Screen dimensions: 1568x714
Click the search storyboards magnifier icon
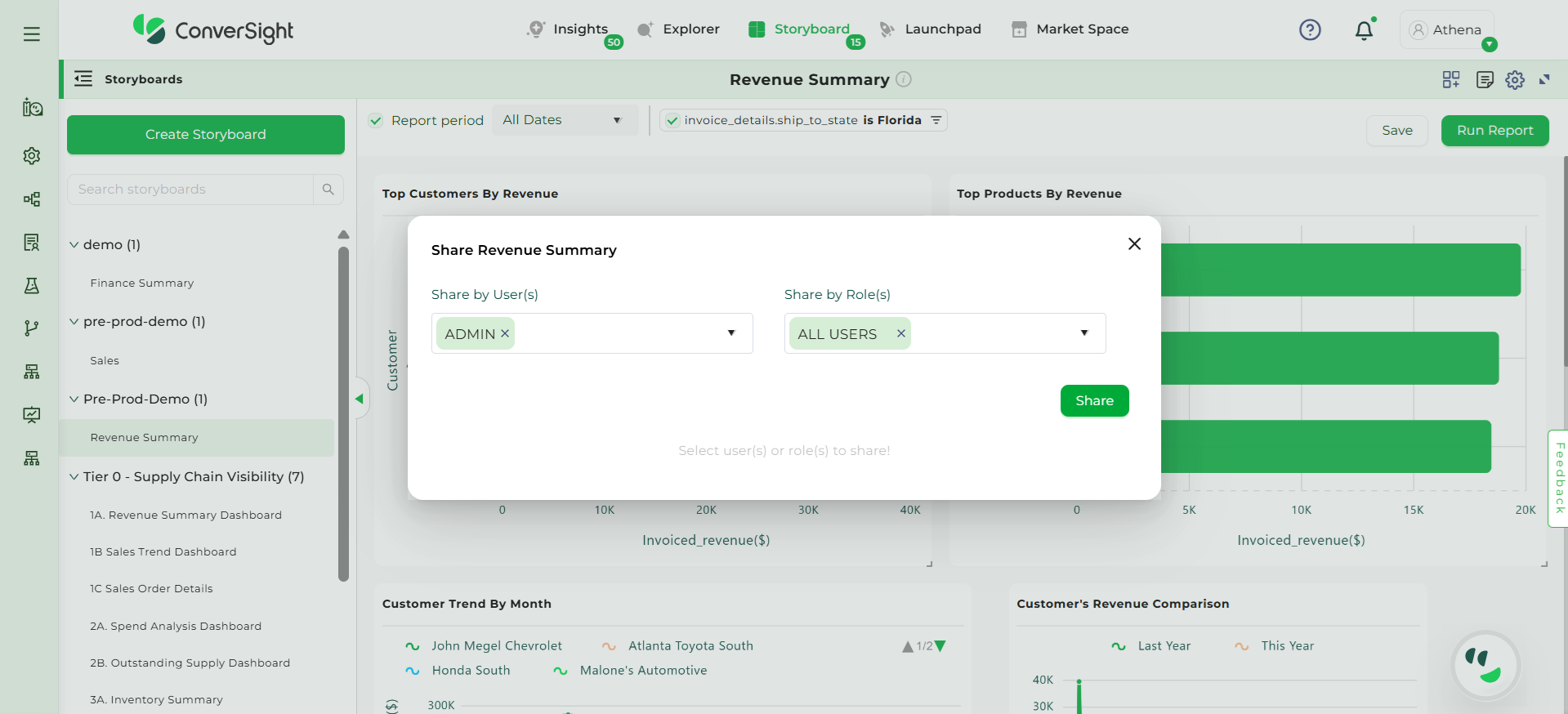click(328, 190)
